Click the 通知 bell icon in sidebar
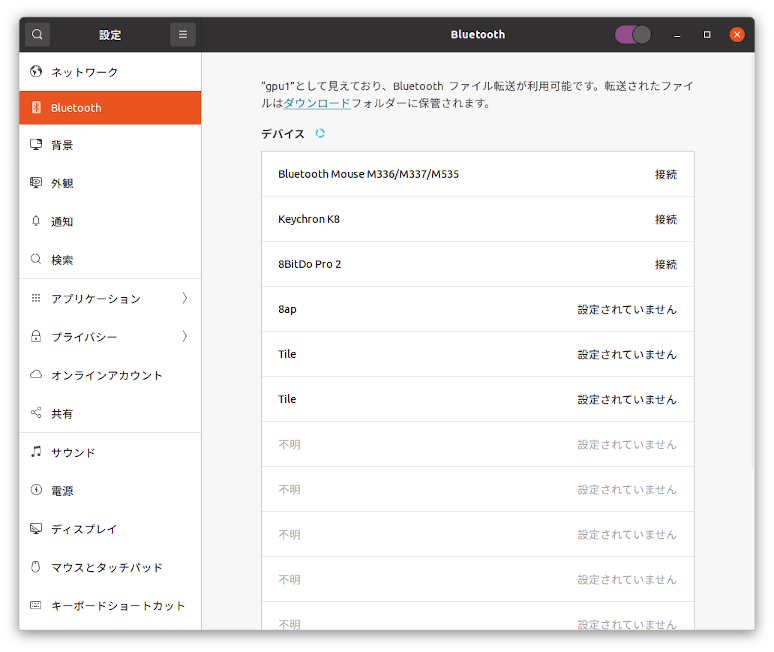The height and width of the screenshot is (652, 774). tap(36, 221)
